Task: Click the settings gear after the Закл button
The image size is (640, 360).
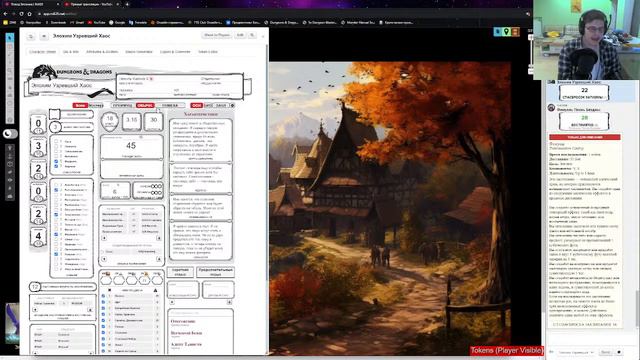Action: coord(232,105)
